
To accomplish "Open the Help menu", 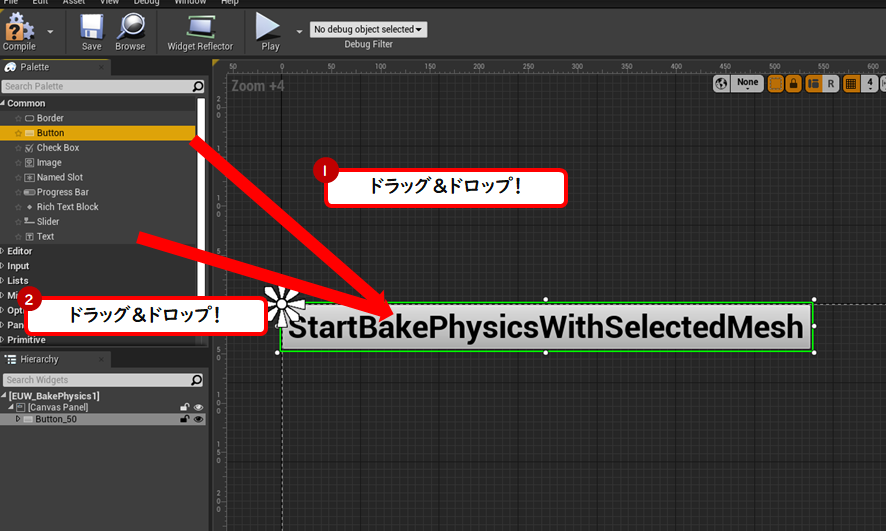I will tap(229, 2).
